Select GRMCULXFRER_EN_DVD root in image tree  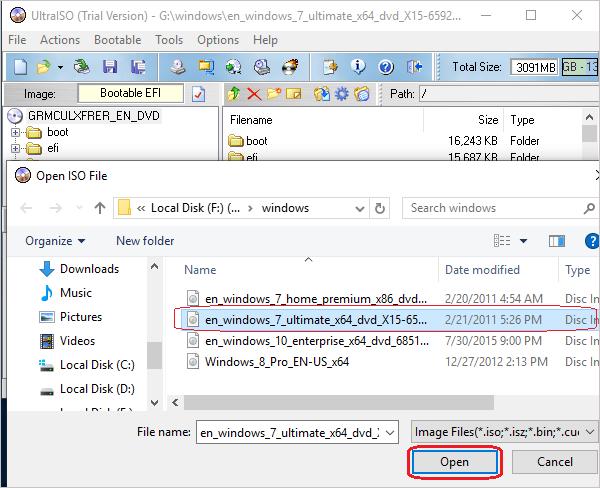94,116
